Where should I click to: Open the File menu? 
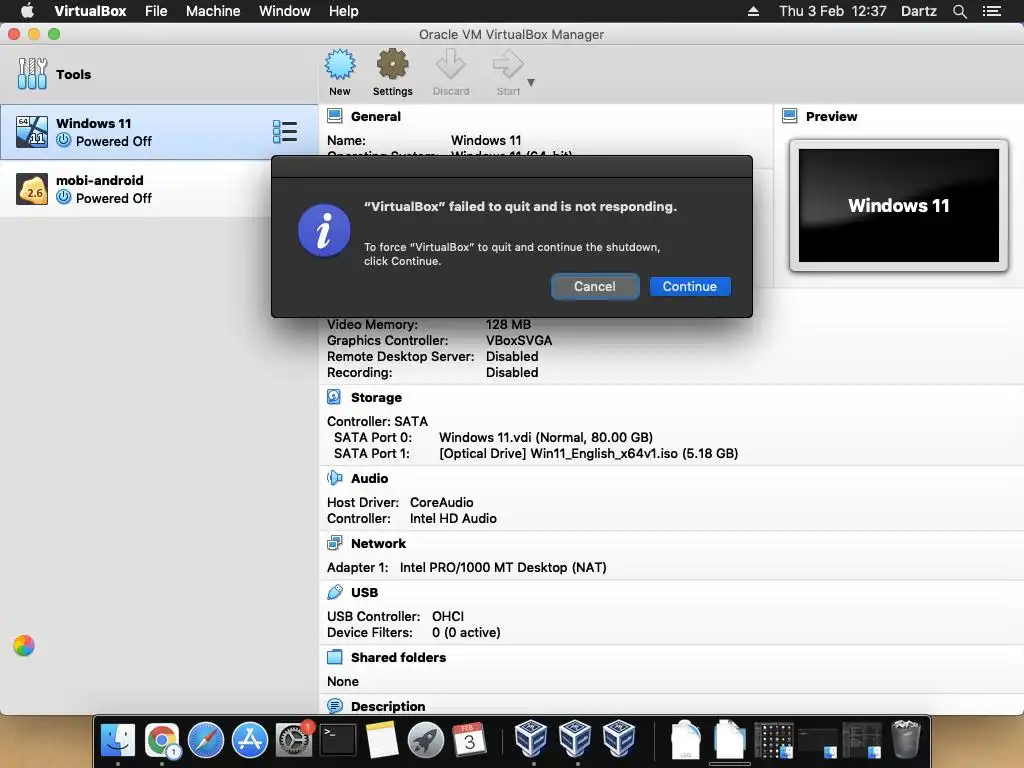point(156,11)
